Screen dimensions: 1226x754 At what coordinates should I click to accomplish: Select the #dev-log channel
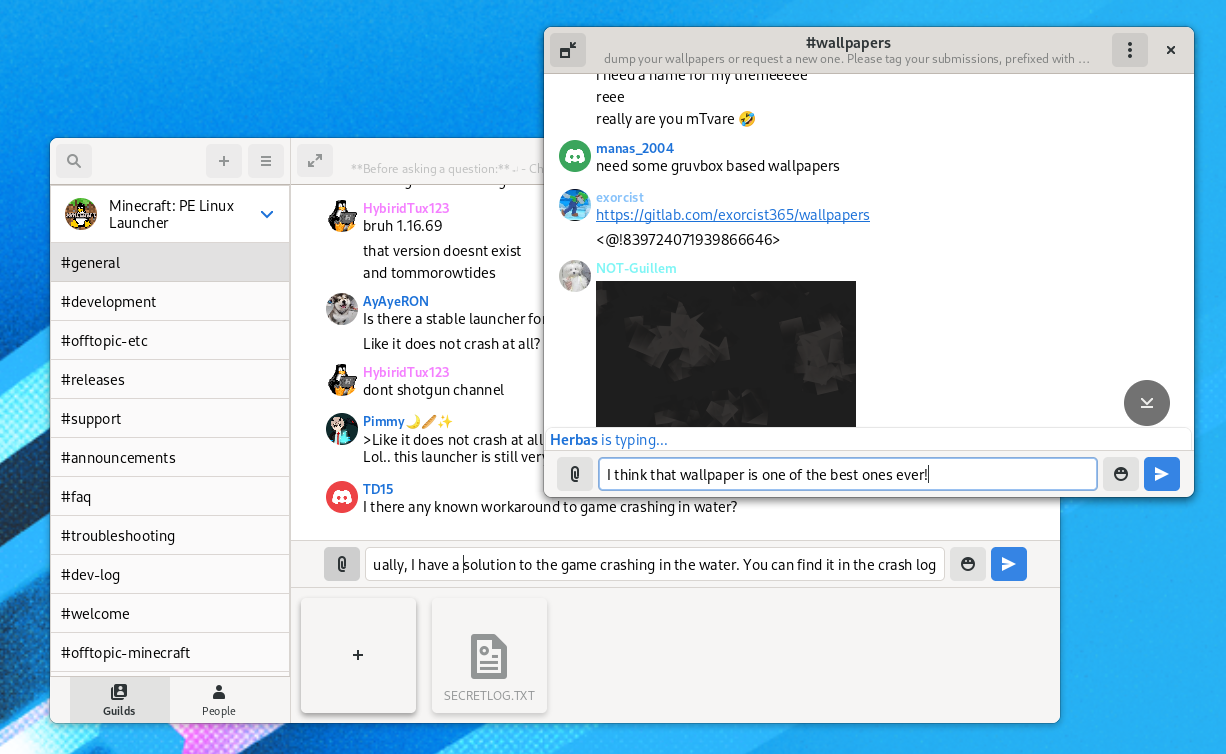tap(170, 575)
